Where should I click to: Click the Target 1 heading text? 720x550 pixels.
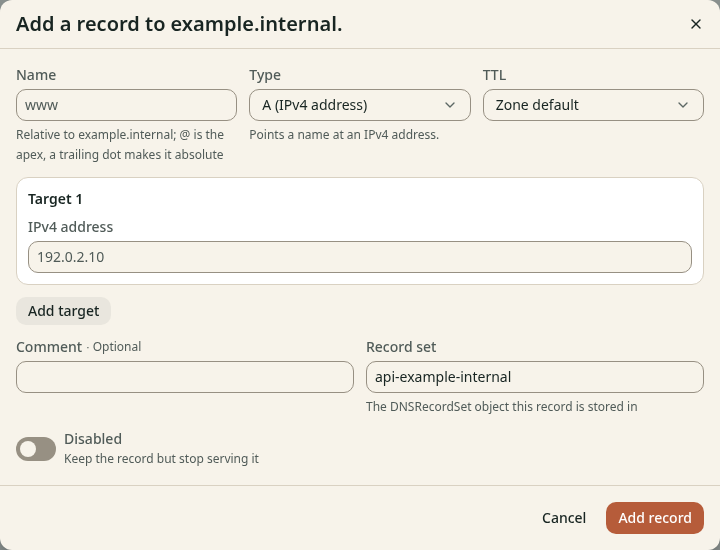tap(55, 199)
